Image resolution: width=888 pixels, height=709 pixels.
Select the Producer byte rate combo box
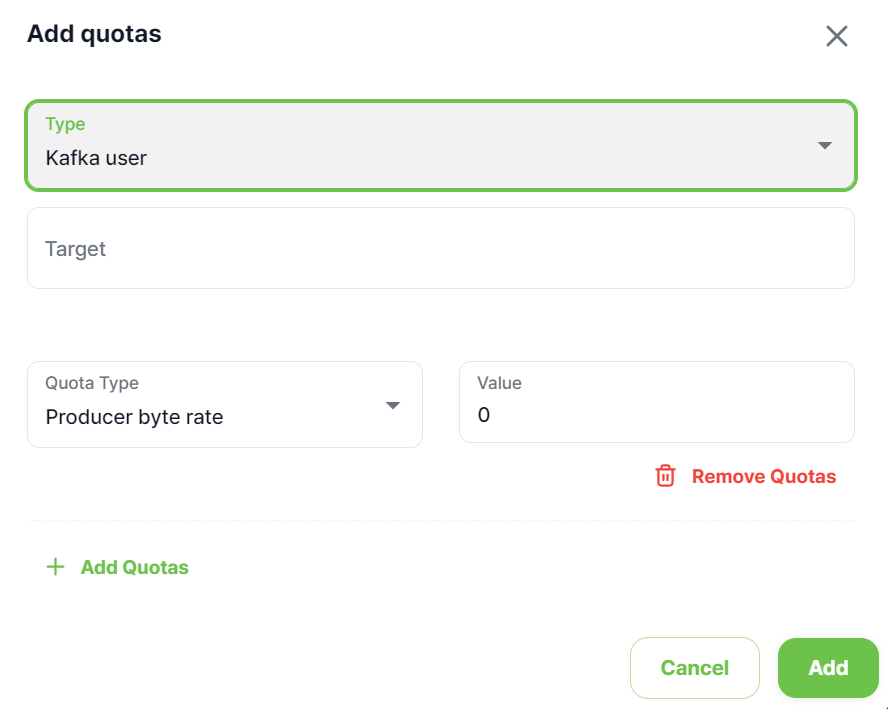click(224, 404)
